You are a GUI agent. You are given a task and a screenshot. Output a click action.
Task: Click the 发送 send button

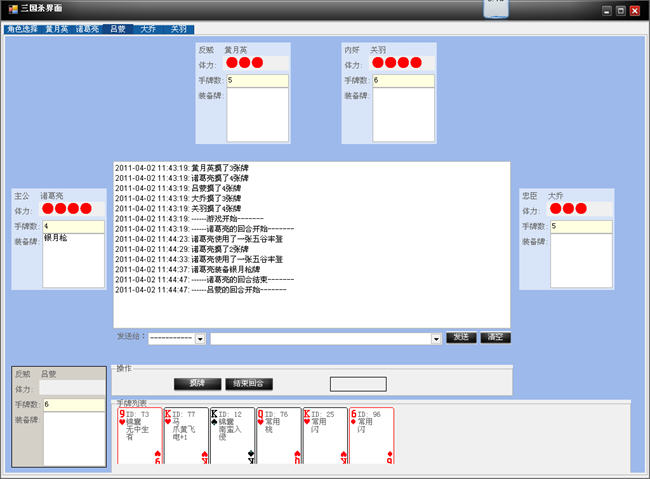[x=461, y=337]
